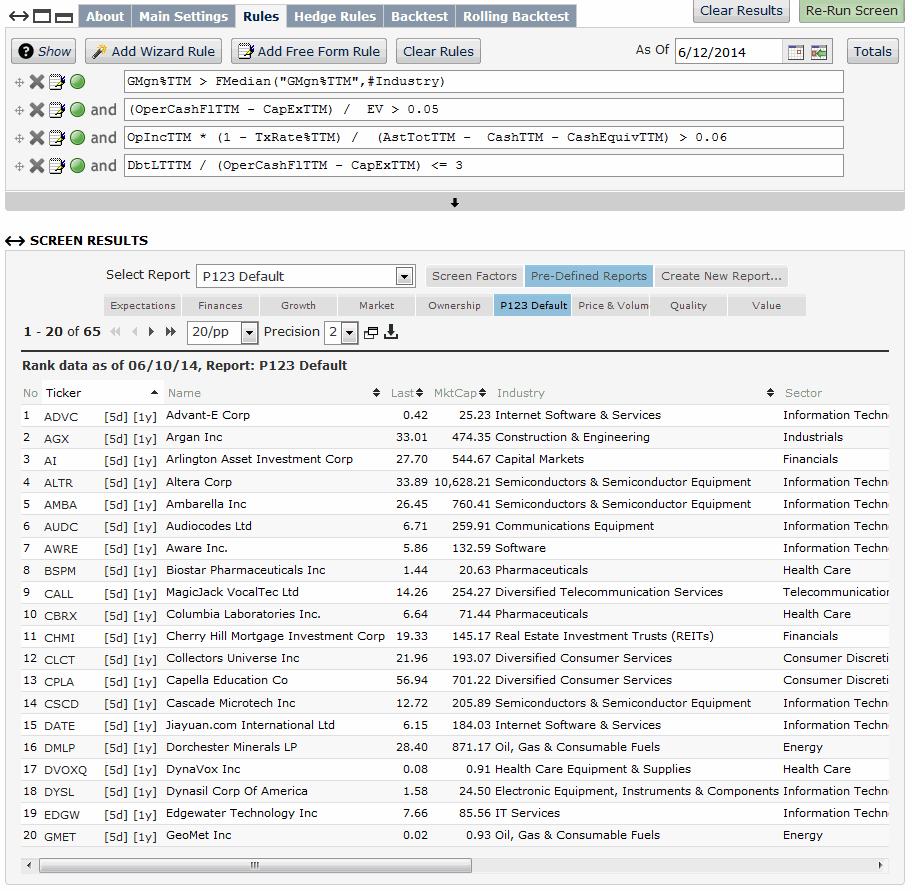This screenshot has width=912, height=891.
Task: Select the Ownership report tab
Action: (454, 305)
